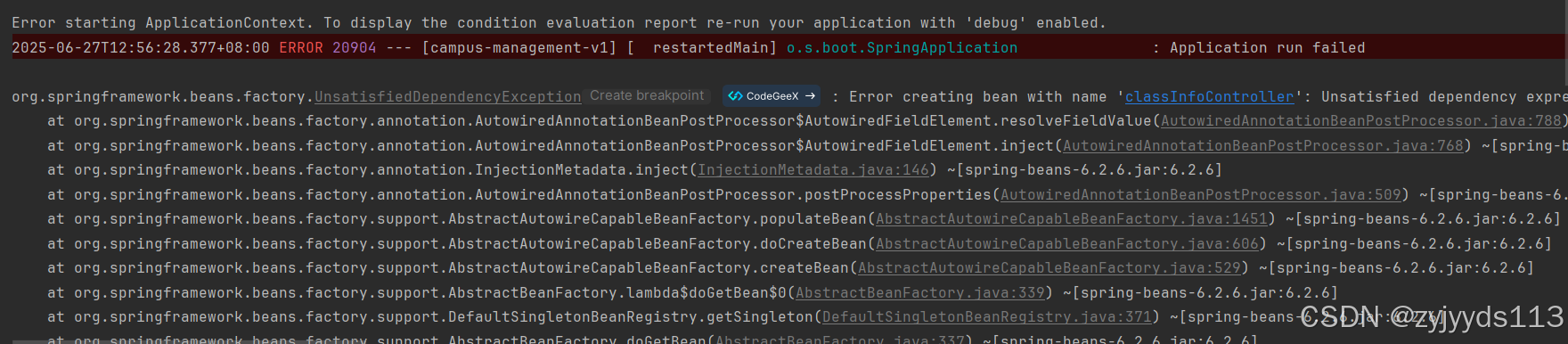Click the 'Application run failed' message
Image resolution: width=1568 pixels, height=344 pixels.
tap(1267, 48)
